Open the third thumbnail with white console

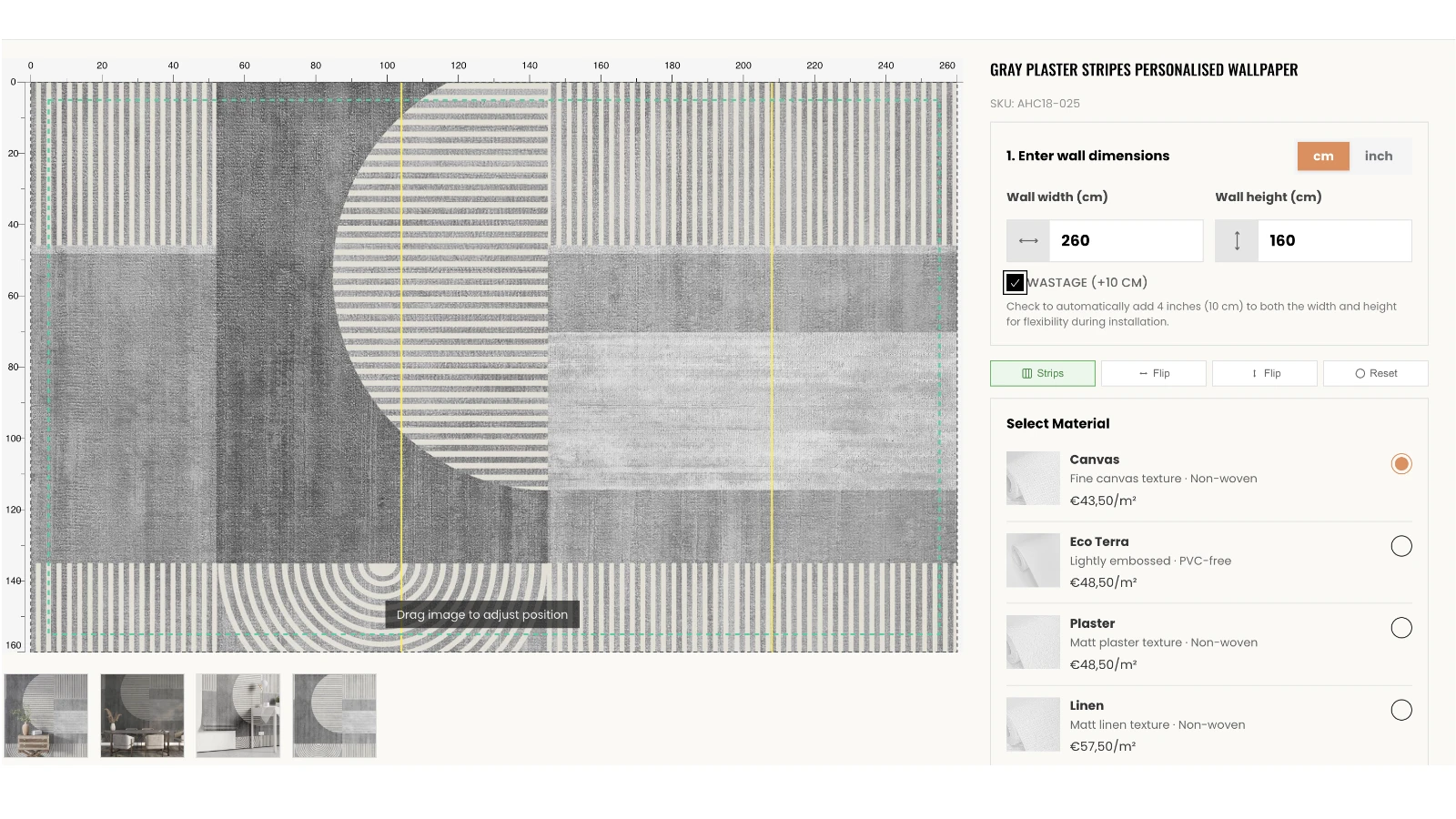pos(238,716)
